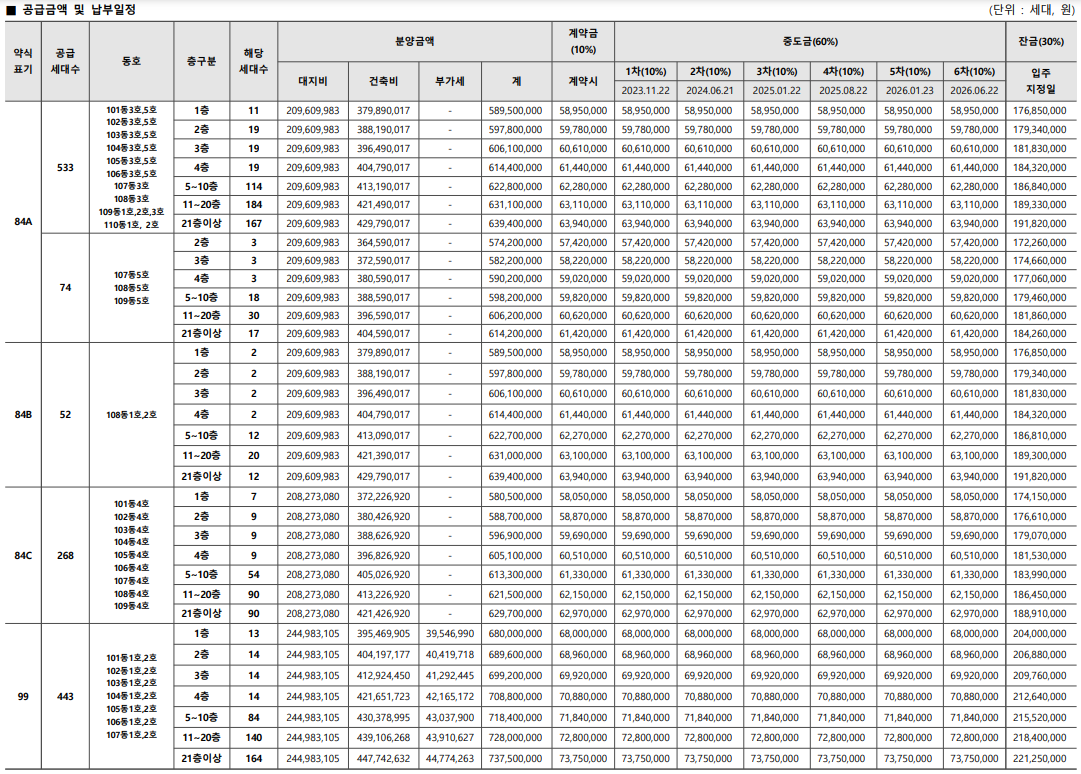Image resolution: width=1081 pixels, height=774 pixels.
Task: Click land cost 244,983,105 in 1층 row
Action: pyautogui.click(x=313, y=633)
